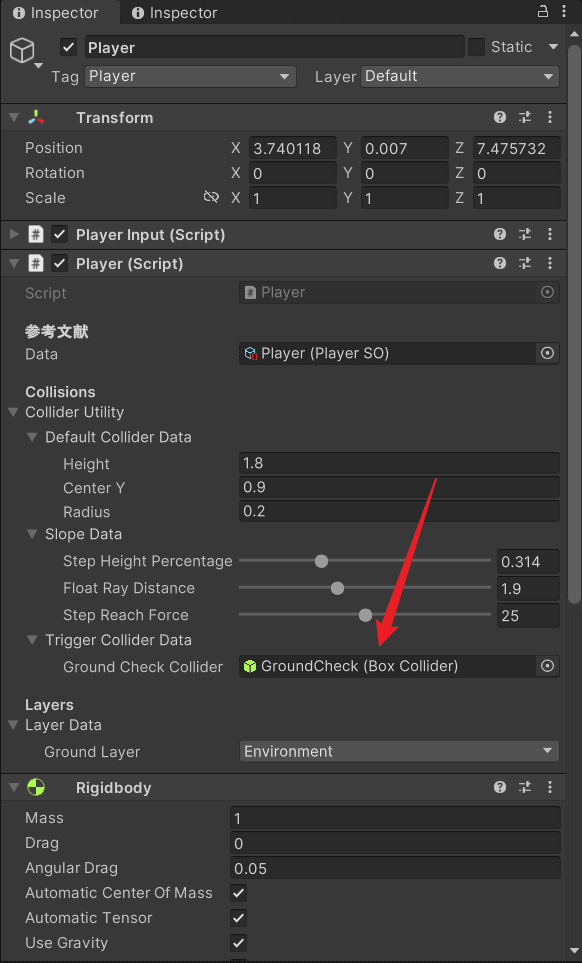Viewport: 582px width, 963px height.
Task: Open object picker for Ground Check Collider
Action: [x=547, y=666]
